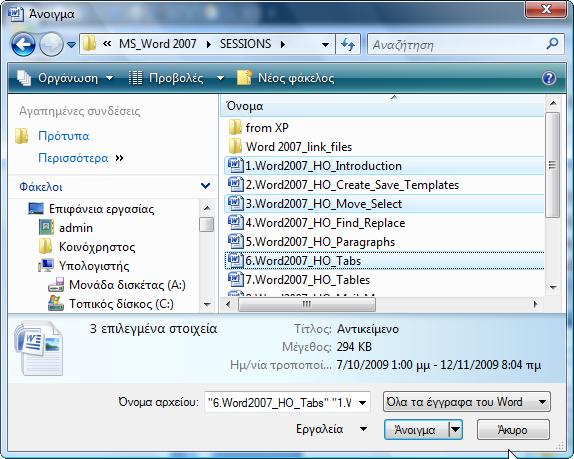Screen dimensions: 574x459
Task: Select Μονάδα δισκέτας (A:) drive
Action: (x=127, y=285)
